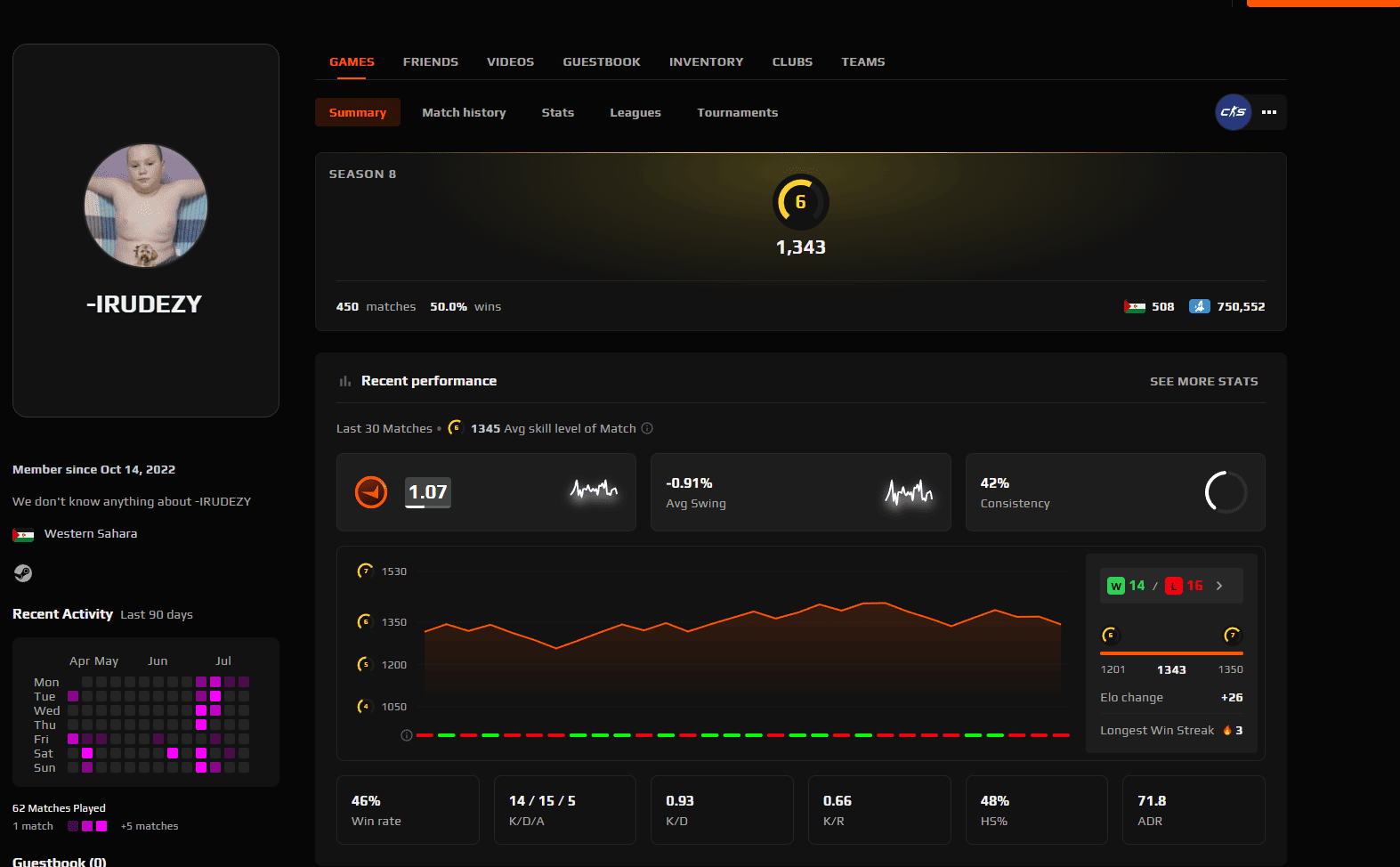Viewport: 1400px width, 867px height.
Task: Click the orange rating icon beside 1.07
Action: point(371,492)
